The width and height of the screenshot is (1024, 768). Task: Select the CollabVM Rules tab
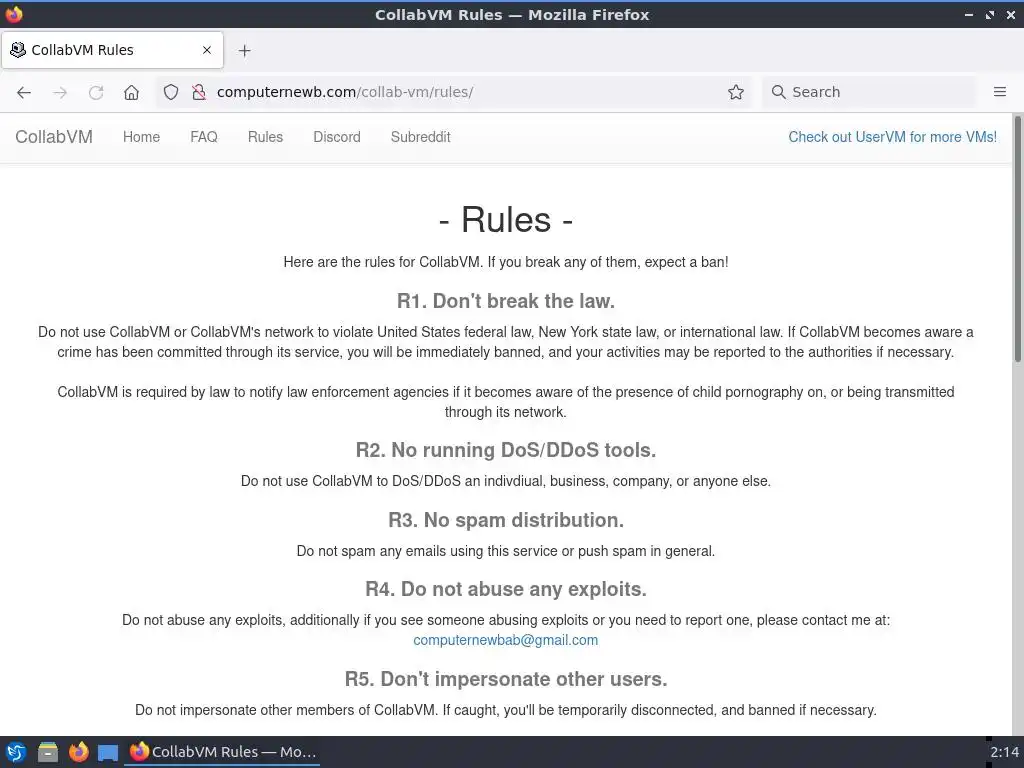(x=112, y=50)
